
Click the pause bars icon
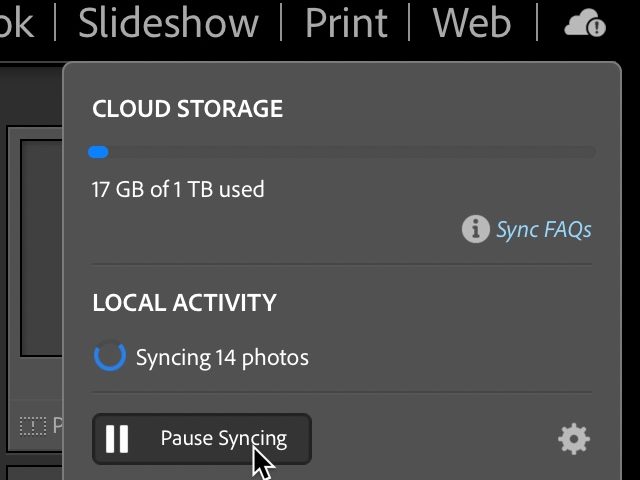117,439
